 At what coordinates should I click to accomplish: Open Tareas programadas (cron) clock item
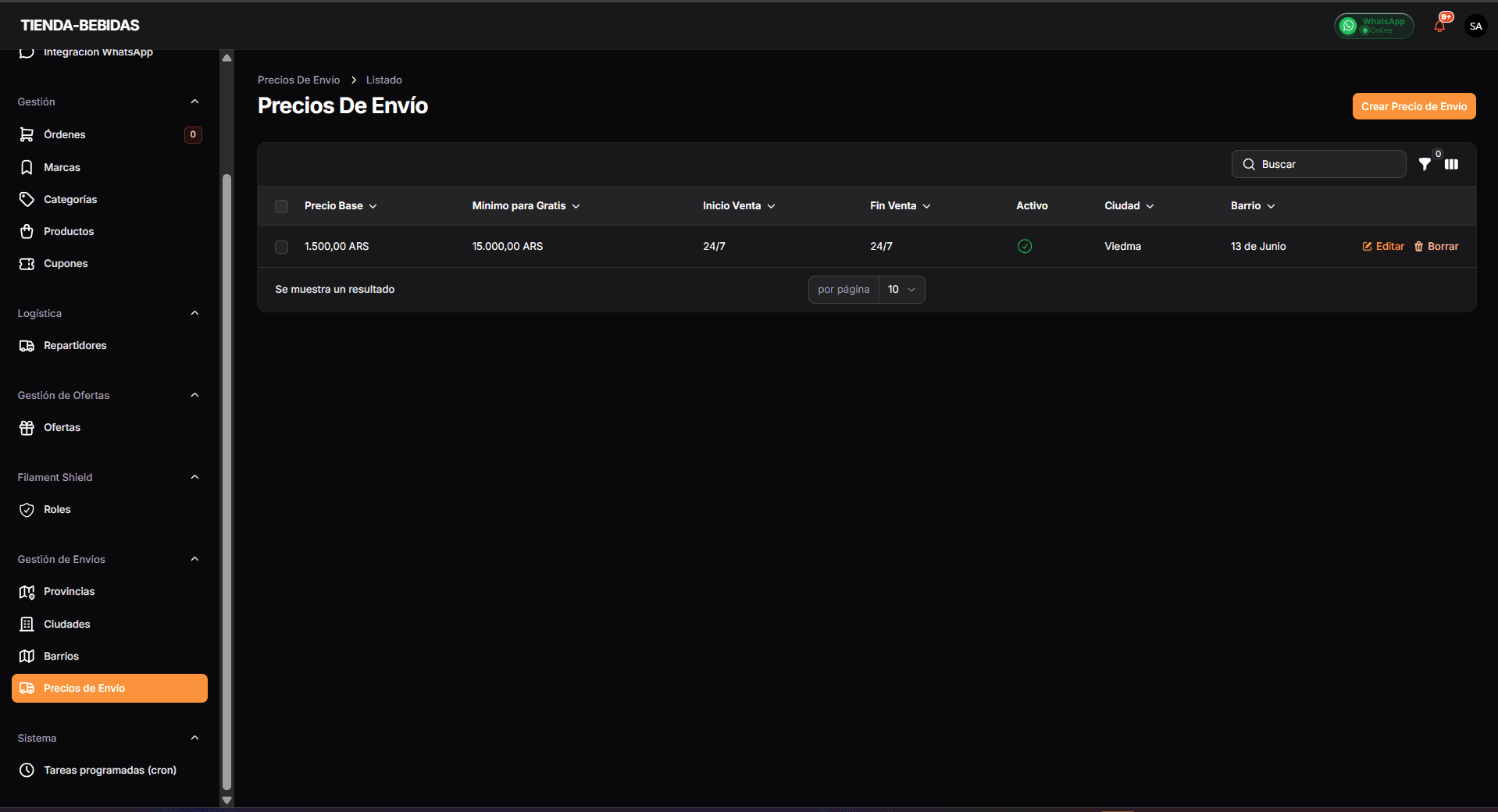[109, 770]
